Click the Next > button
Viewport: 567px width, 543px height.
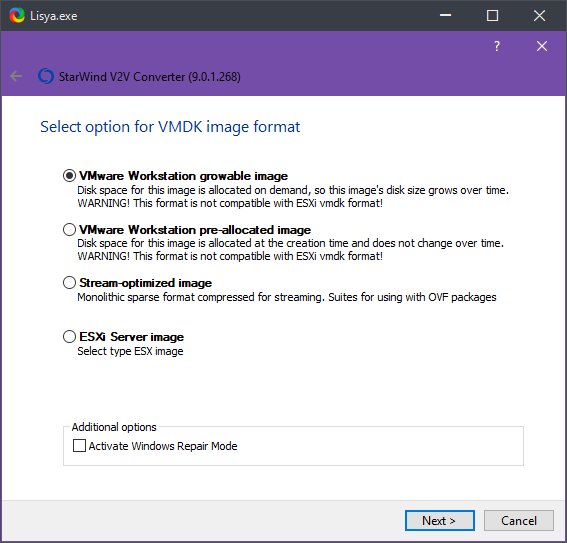(x=440, y=521)
